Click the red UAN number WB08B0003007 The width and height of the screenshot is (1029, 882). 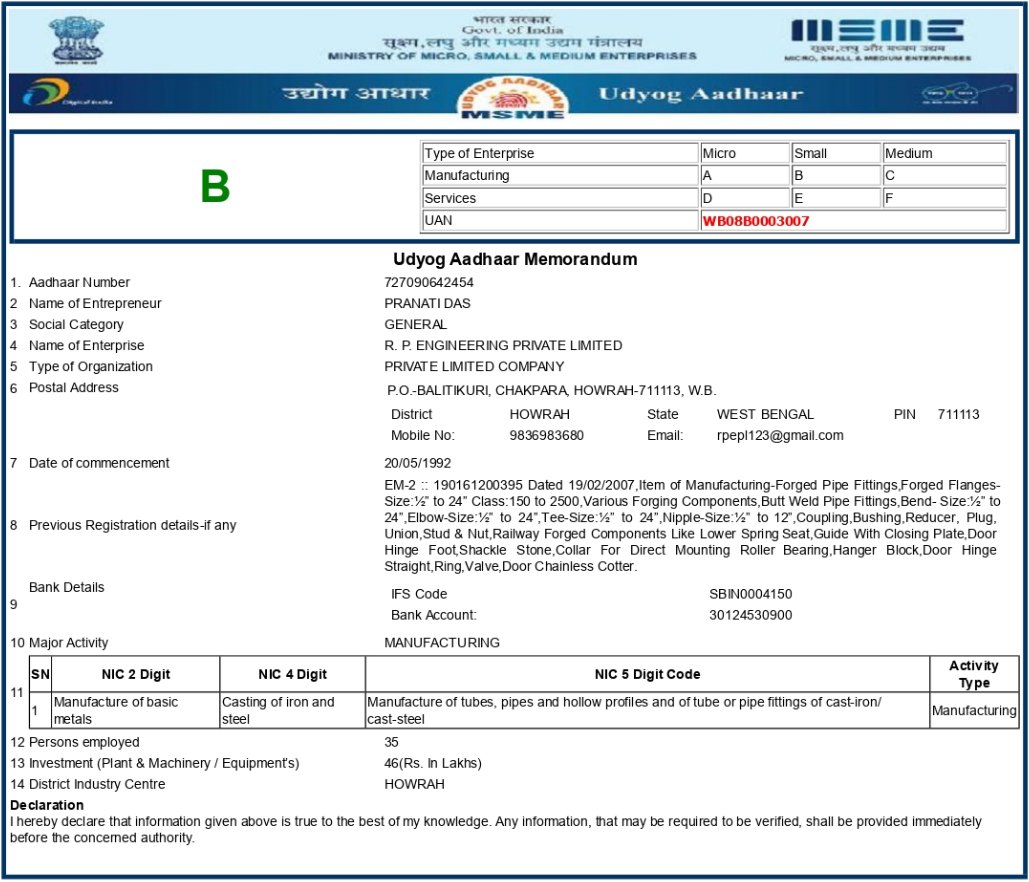click(x=756, y=220)
